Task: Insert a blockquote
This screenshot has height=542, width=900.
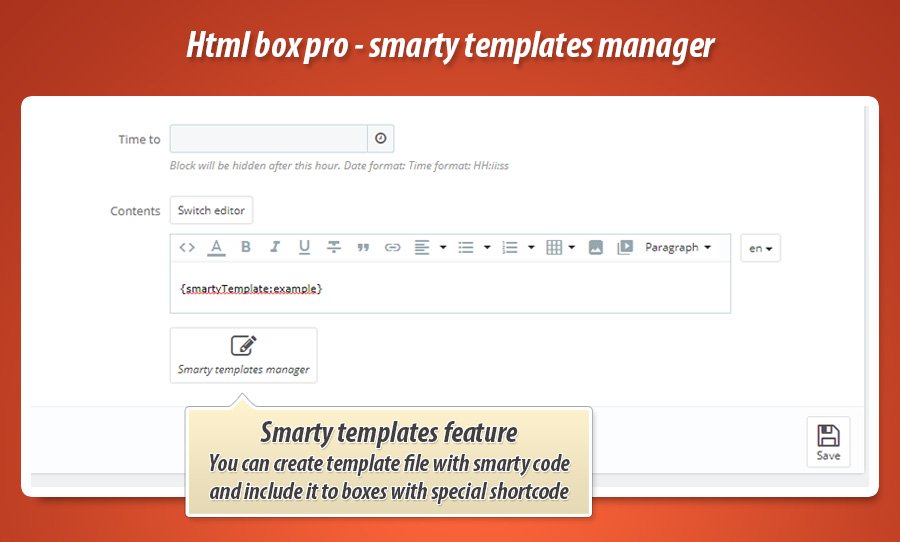Action: (363, 247)
